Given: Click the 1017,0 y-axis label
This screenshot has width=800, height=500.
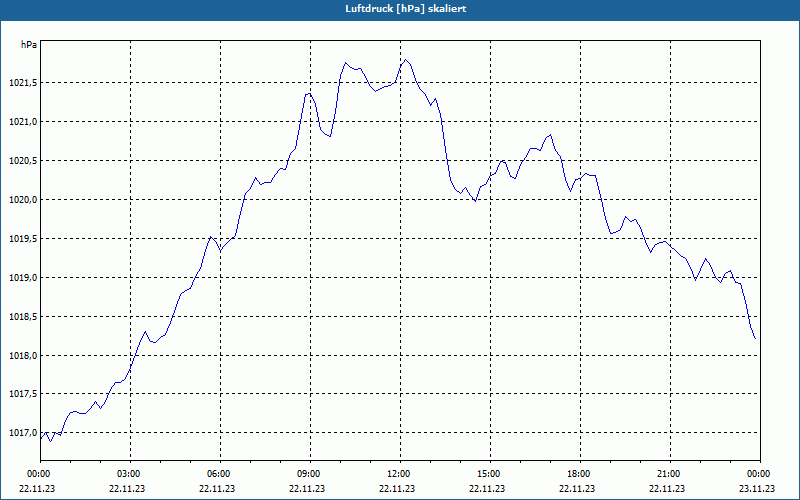Looking at the screenshot, I should point(22,433).
